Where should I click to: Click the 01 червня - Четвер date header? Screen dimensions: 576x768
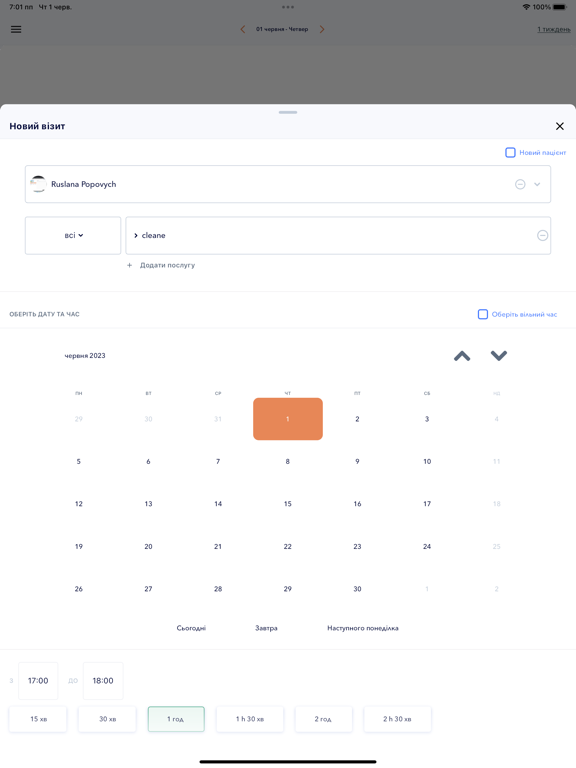(282, 29)
